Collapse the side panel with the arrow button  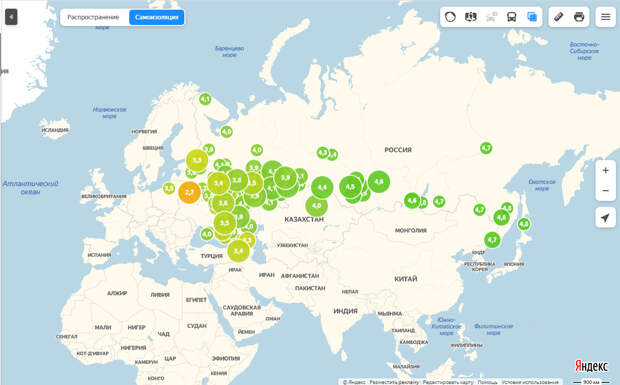point(11,17)
